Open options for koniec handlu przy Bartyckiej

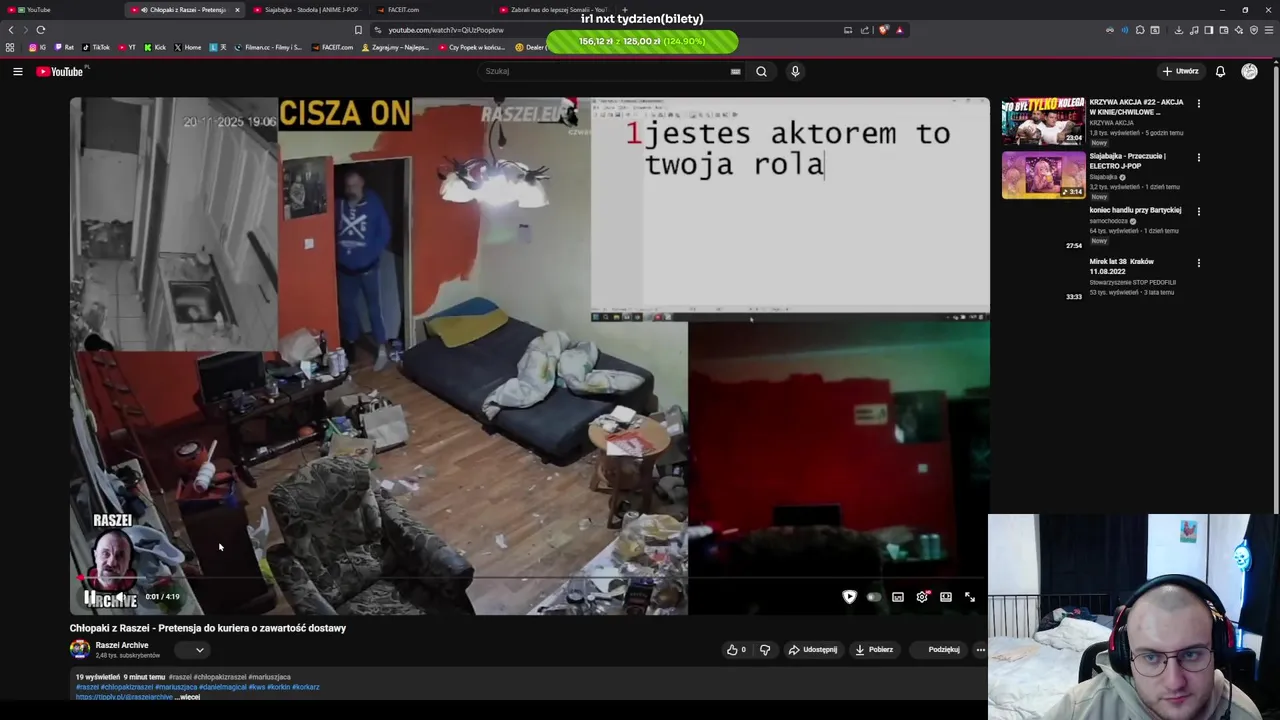pyautogui.click(x=1199, y=211)
